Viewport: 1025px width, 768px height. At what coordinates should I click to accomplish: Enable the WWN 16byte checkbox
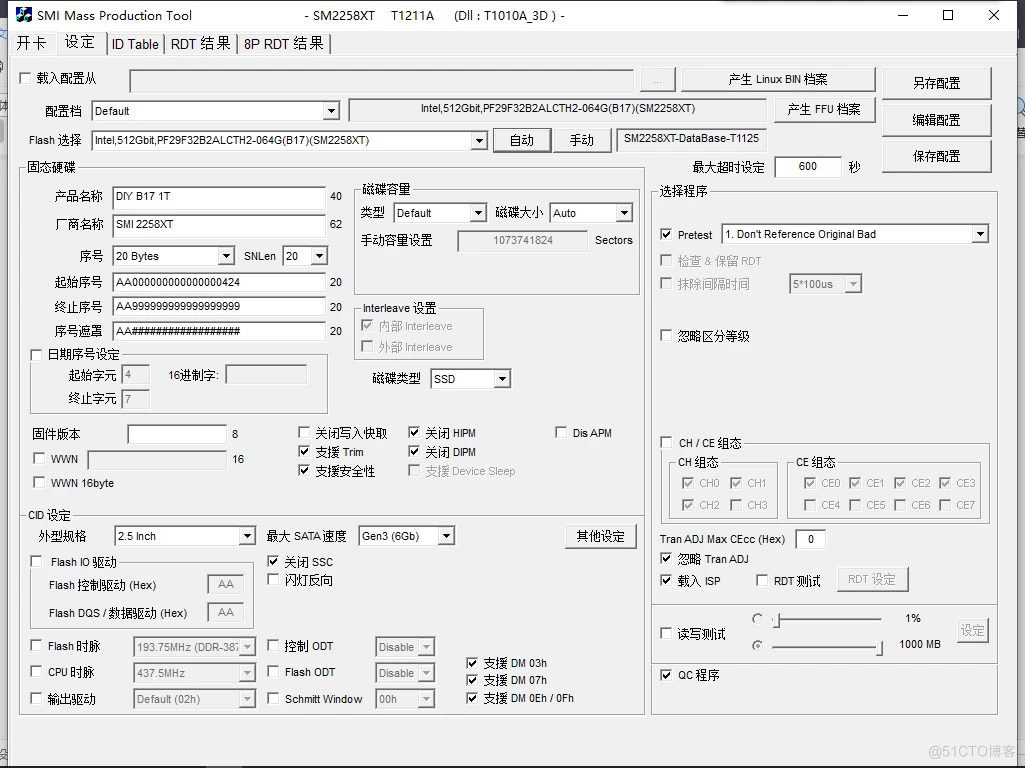click(39, 483)
